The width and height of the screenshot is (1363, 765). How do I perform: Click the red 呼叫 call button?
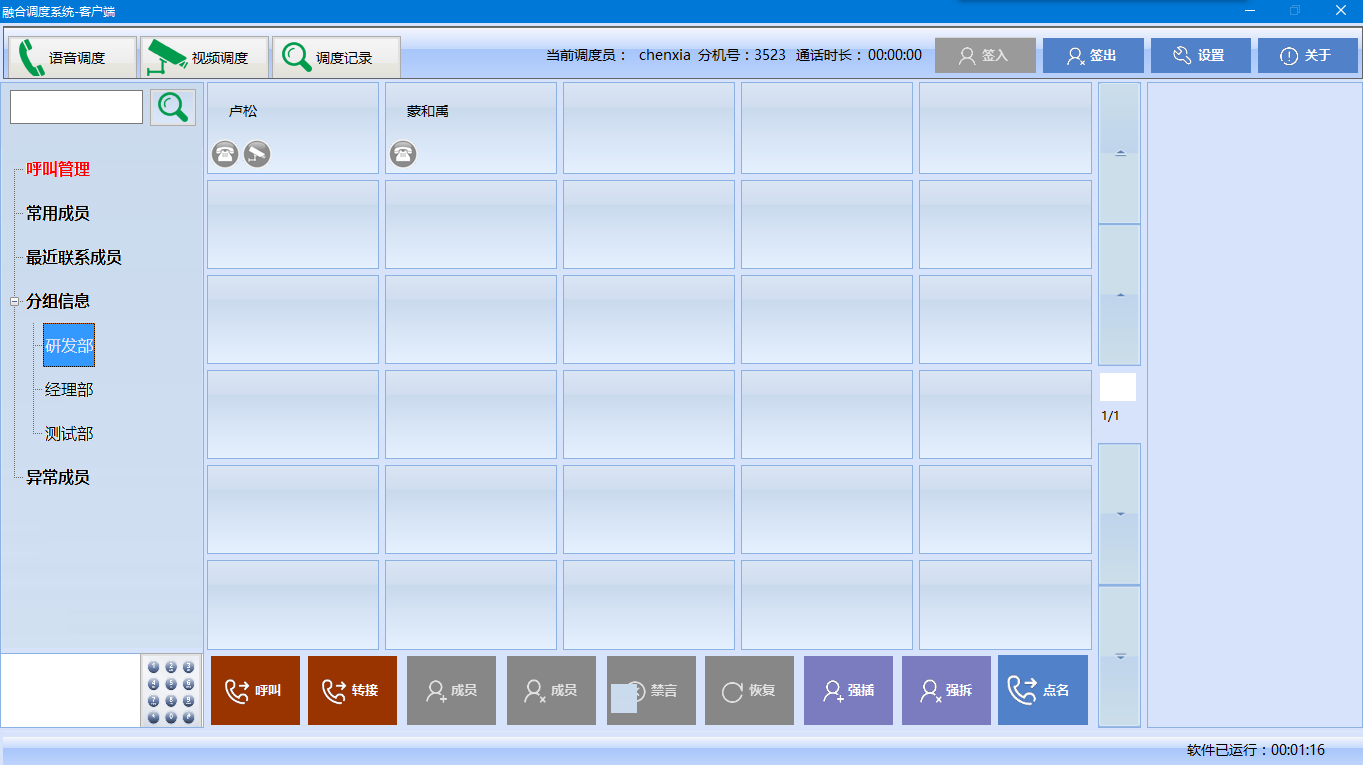(255, 690)
